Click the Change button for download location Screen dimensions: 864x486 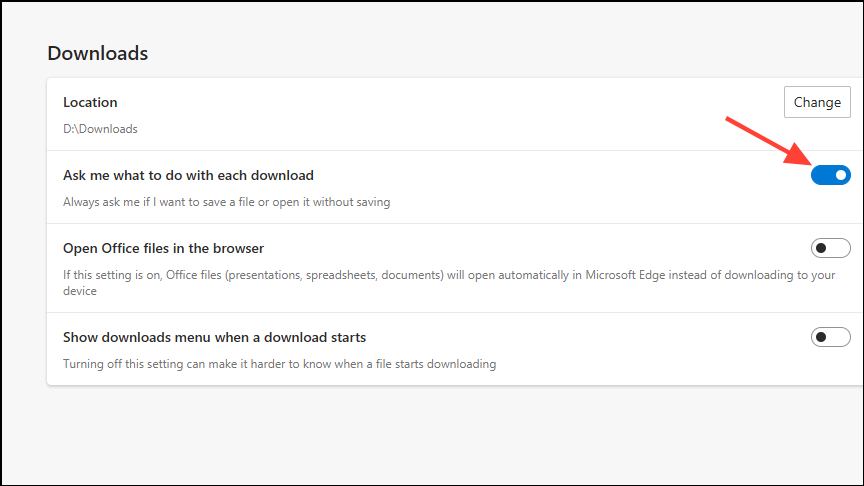coord(817,102)
